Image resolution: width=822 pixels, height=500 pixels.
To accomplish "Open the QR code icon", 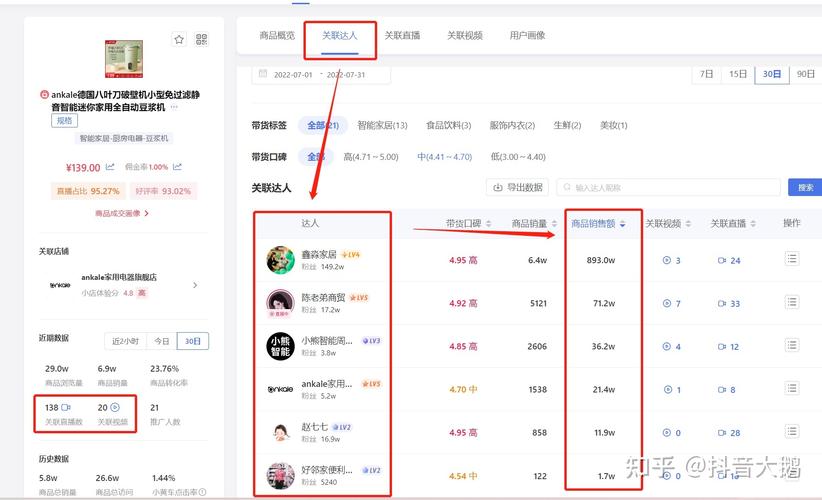I will point(201,39).
